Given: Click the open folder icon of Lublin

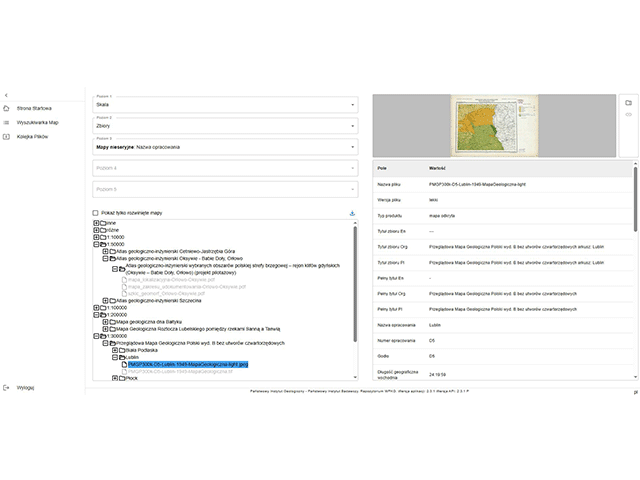Looking at the screenshot, I should pos(122,357).
